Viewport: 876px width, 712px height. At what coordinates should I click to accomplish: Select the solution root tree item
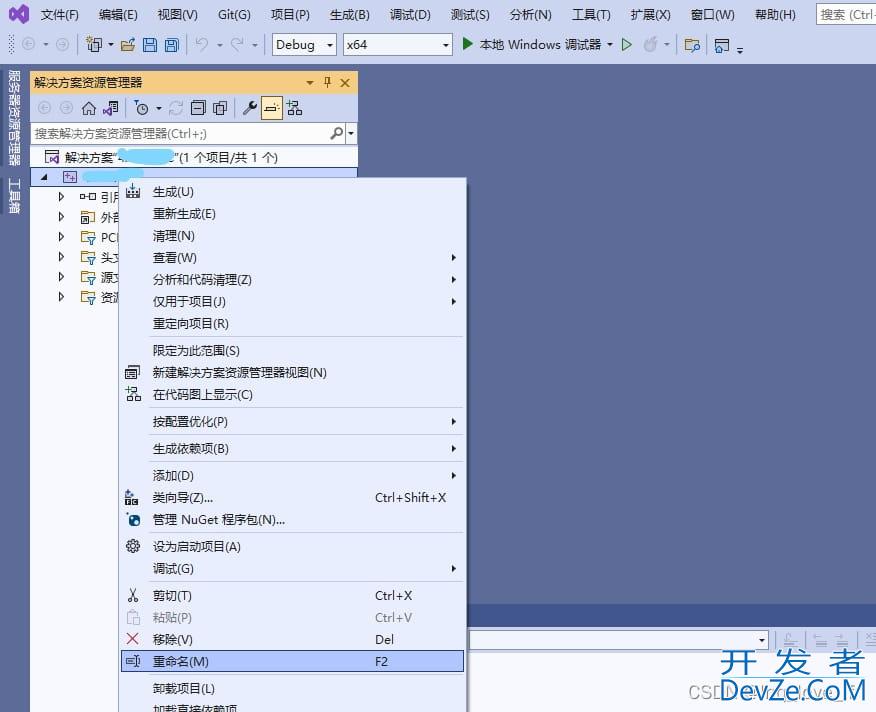(x=194, y=157)
